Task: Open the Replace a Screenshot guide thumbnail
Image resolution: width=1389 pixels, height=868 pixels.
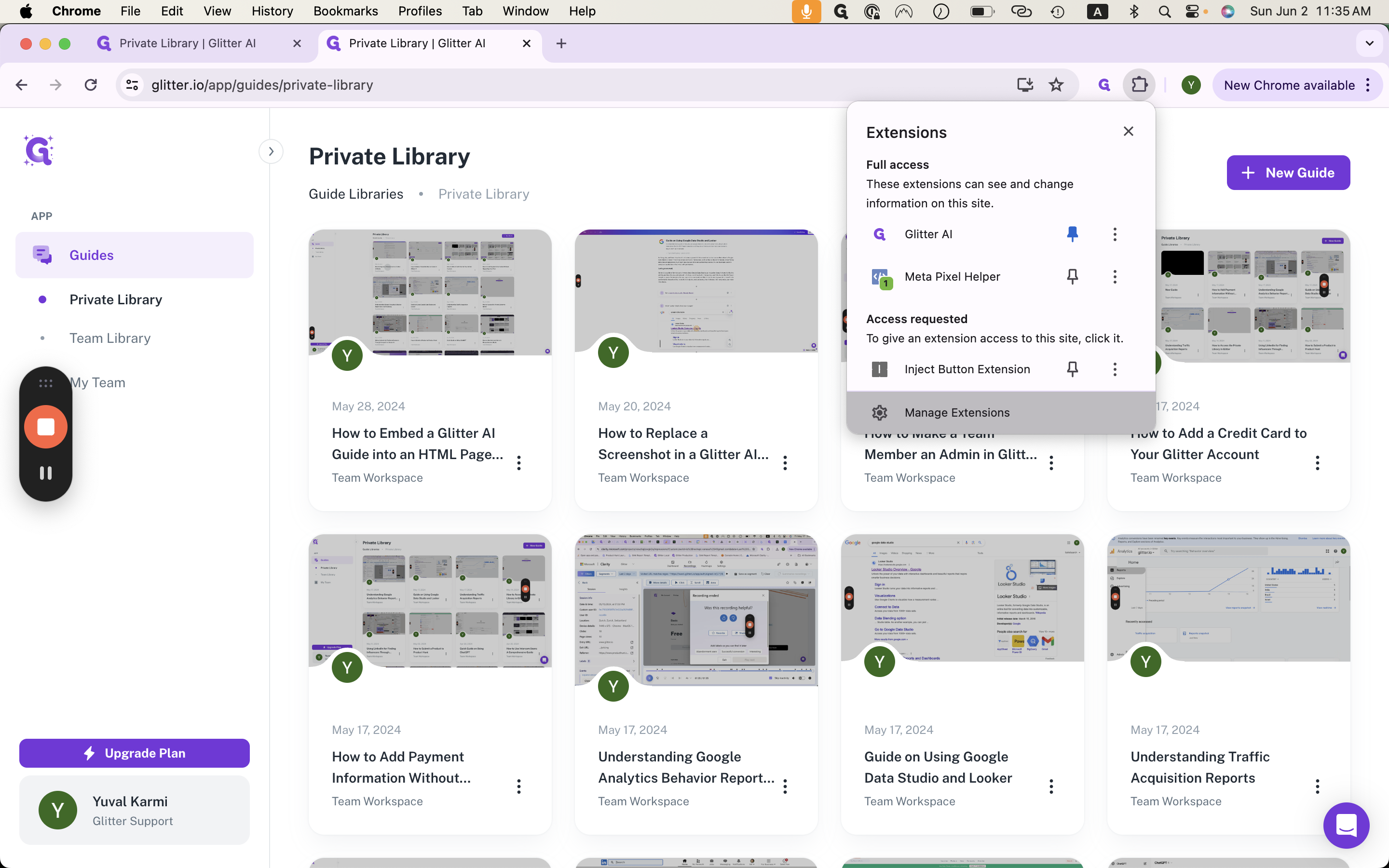Action: pos(696,291)
